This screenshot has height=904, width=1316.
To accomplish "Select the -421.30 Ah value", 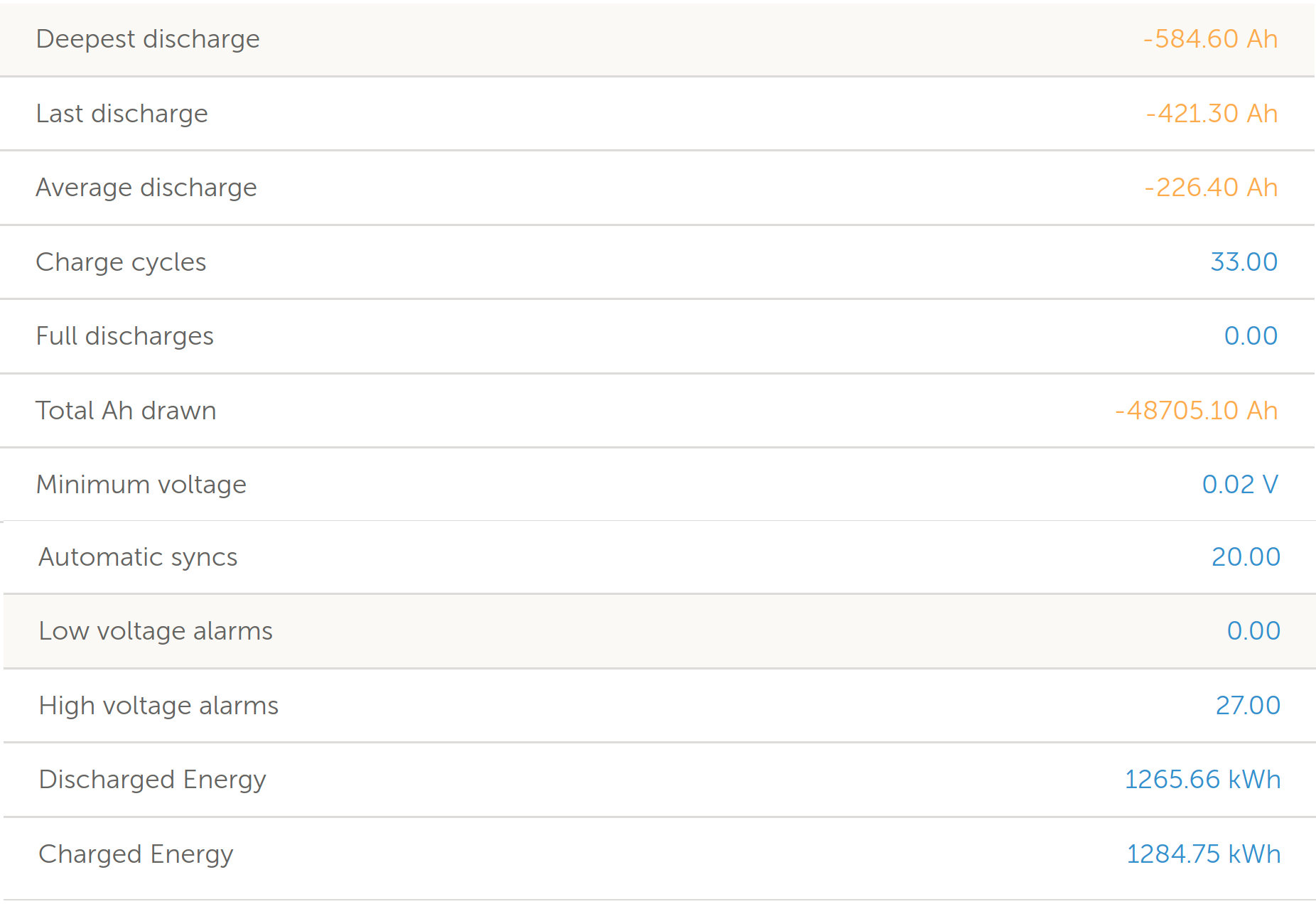I will coord(1212,114).
